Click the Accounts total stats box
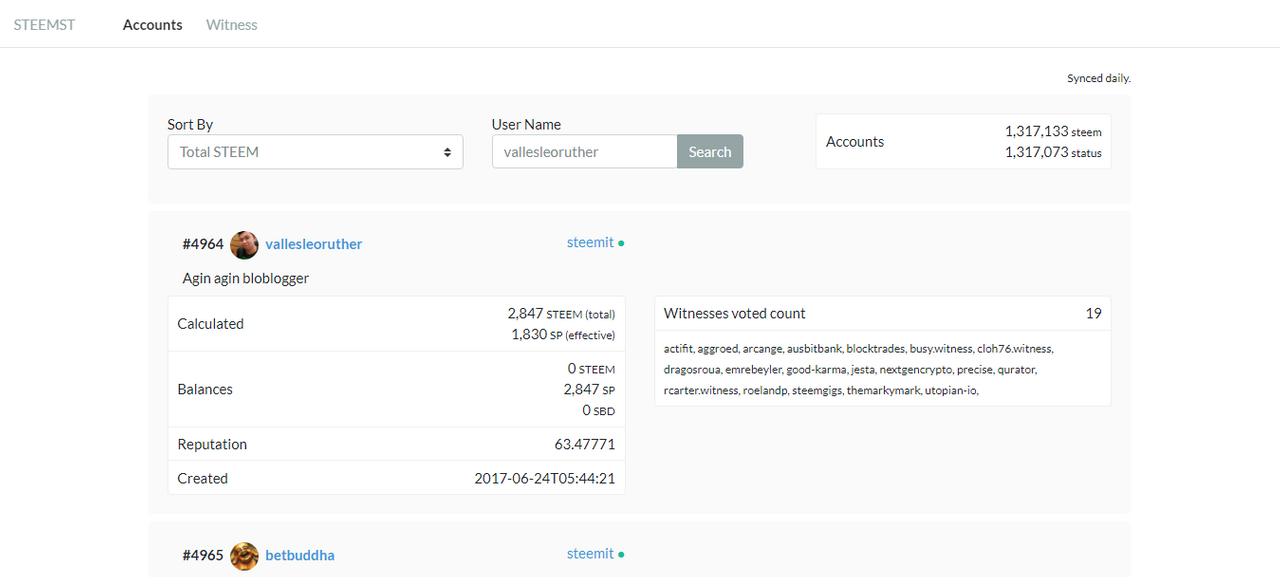 tap(963, 142)
